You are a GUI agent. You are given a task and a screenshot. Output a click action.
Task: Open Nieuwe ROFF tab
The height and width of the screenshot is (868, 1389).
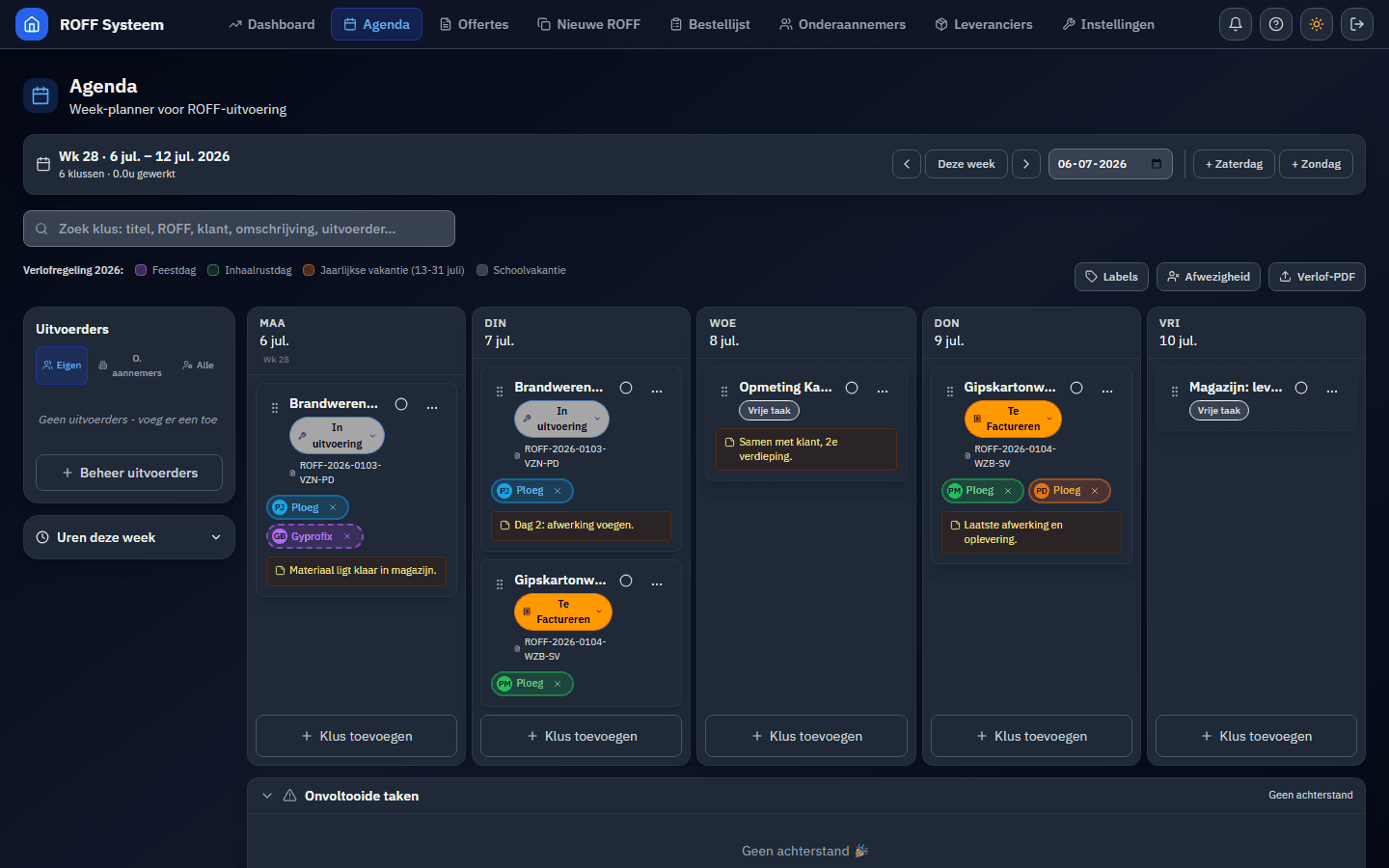(589, 24)
